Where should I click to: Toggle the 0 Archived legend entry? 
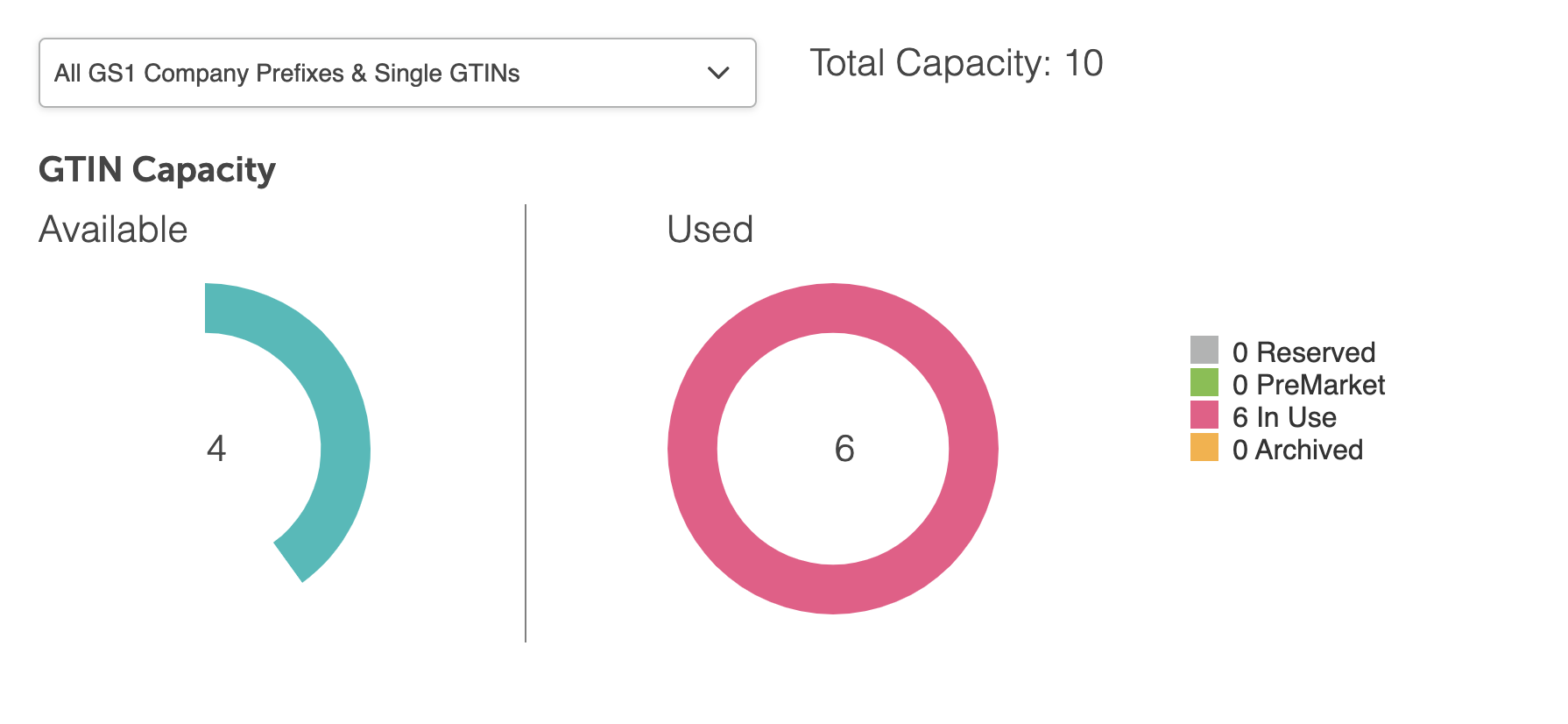[1297, 450]
